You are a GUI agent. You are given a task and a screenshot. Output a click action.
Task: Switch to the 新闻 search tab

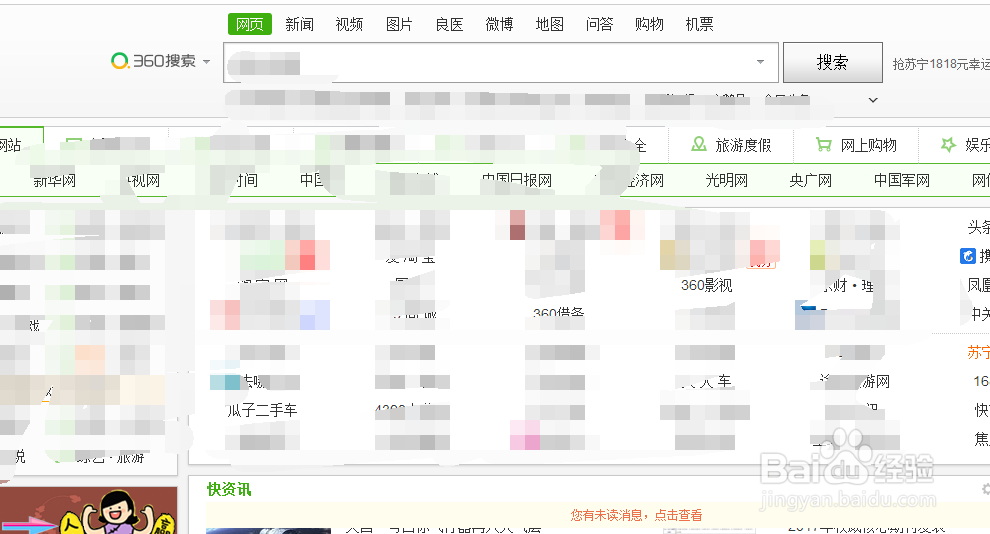tap(299, 24)
